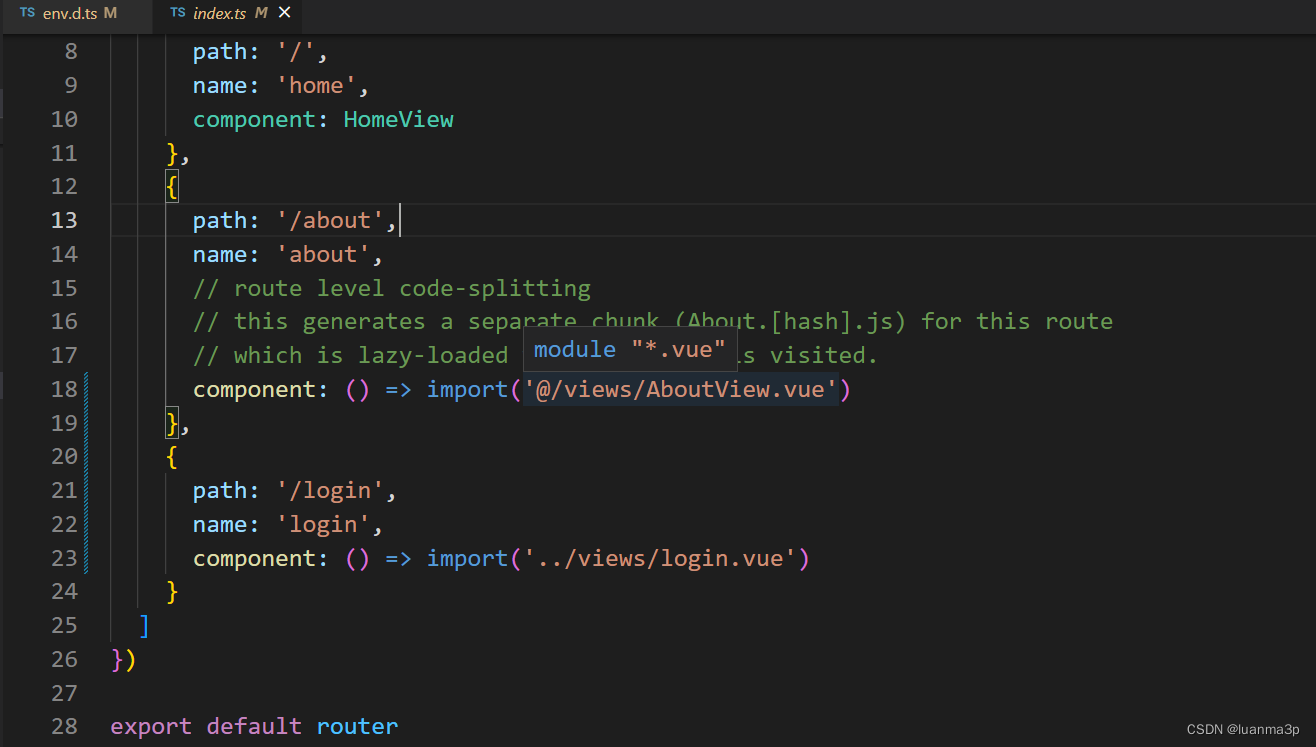Click the component key on line 10
Screen dimensions: 1316x747
click(x=254, y=119)
